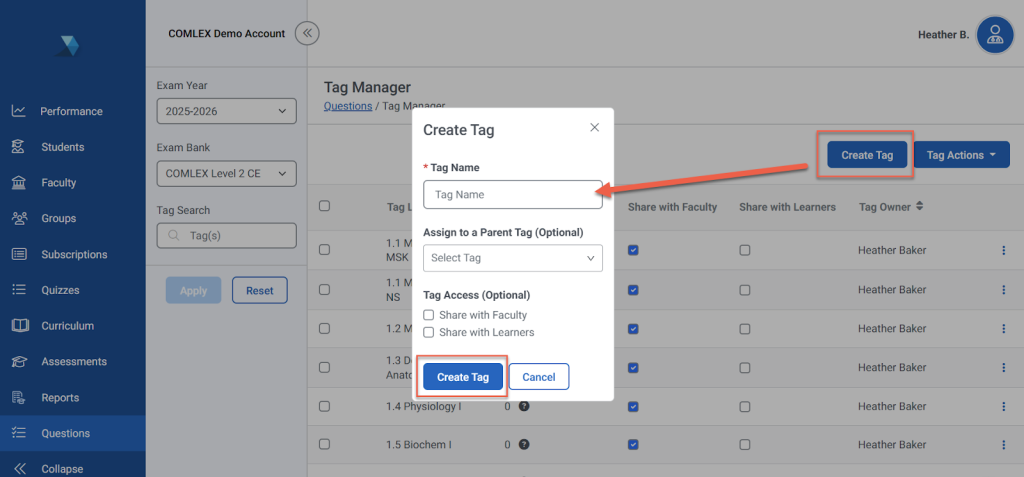The width and height of the screenshot is (1024, 477).
Task: Navigate to Quizzes in the sidebar
Action: (60, 290)
